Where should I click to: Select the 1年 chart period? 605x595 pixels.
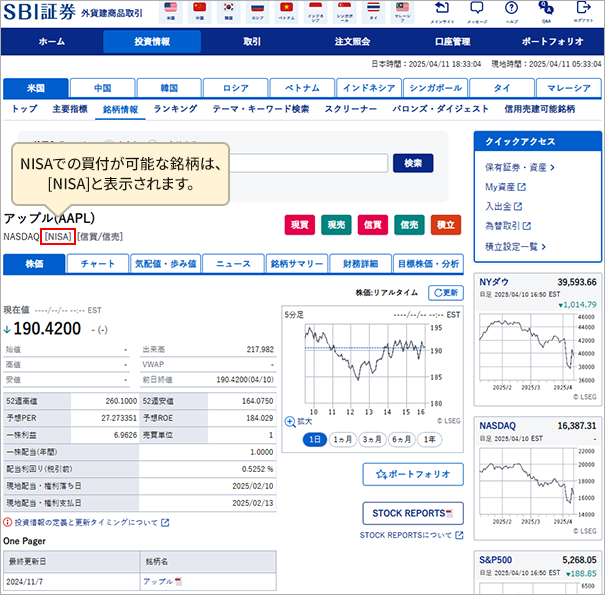[429, 439]
